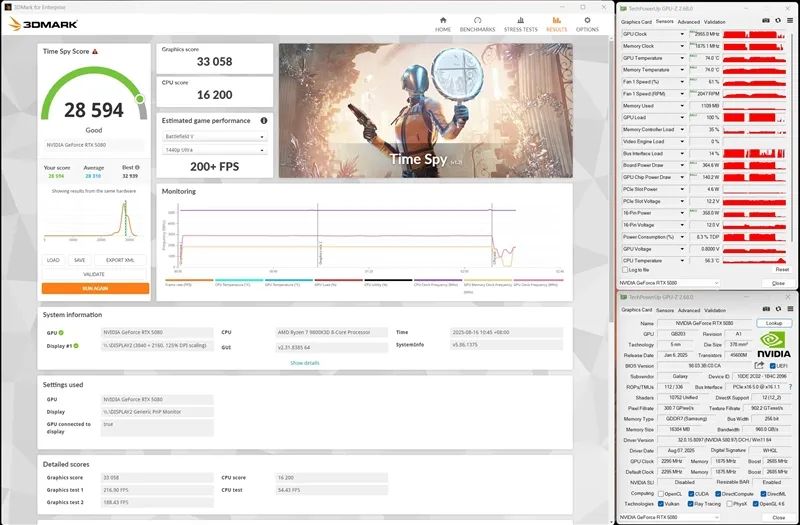Image resolution: width=800 pixels, height=525 pixels.
Task: Open the GPU selector in GPU-Z graphics card window
Action: tap(669, 517)
